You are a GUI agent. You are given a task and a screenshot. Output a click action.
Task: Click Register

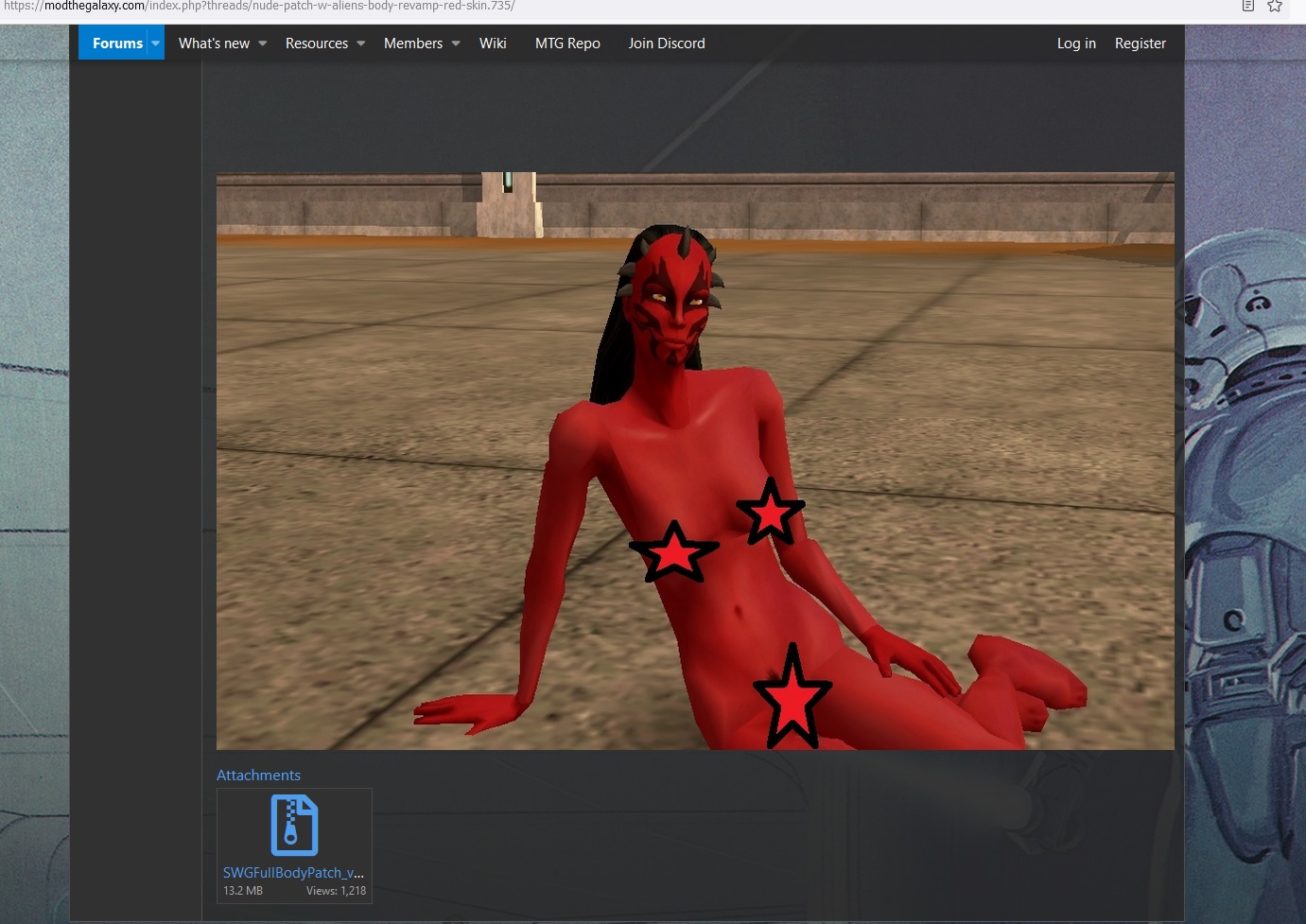coord(1141,44)
